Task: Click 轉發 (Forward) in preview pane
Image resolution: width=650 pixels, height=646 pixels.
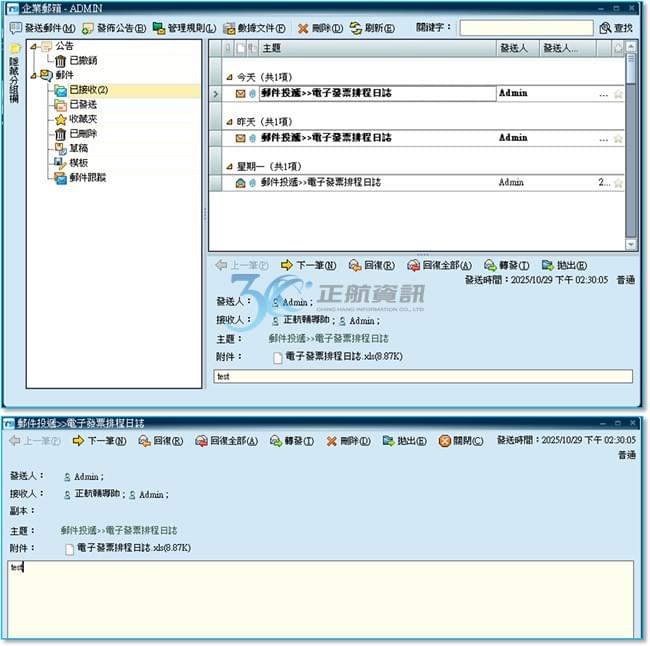Action: point(507,265)
